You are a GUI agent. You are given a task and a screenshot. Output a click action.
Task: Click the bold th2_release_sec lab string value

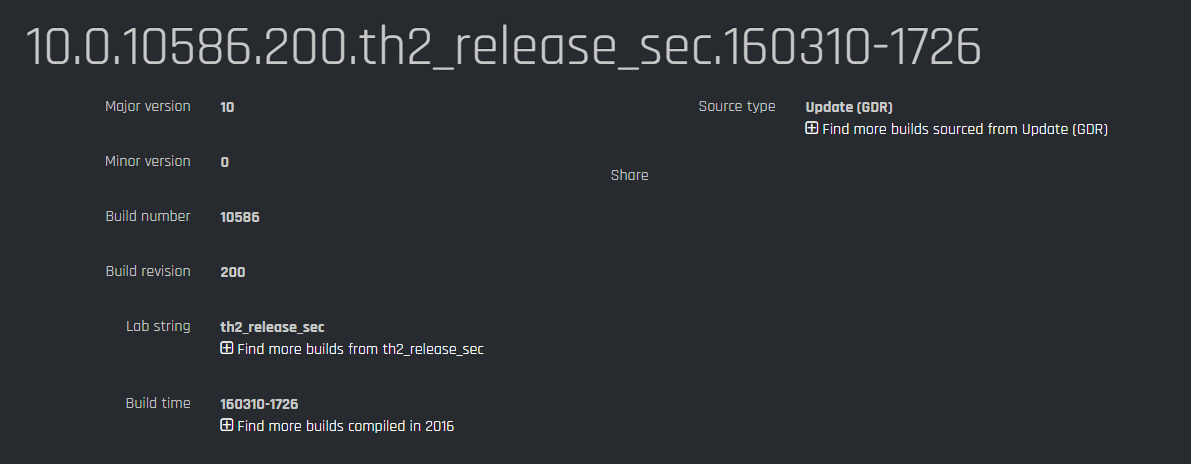(272, 327)
